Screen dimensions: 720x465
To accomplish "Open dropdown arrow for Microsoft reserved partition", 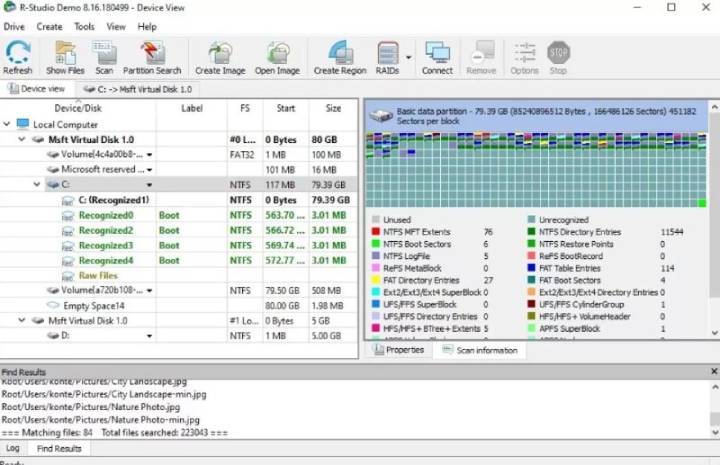I will point(149,170).
